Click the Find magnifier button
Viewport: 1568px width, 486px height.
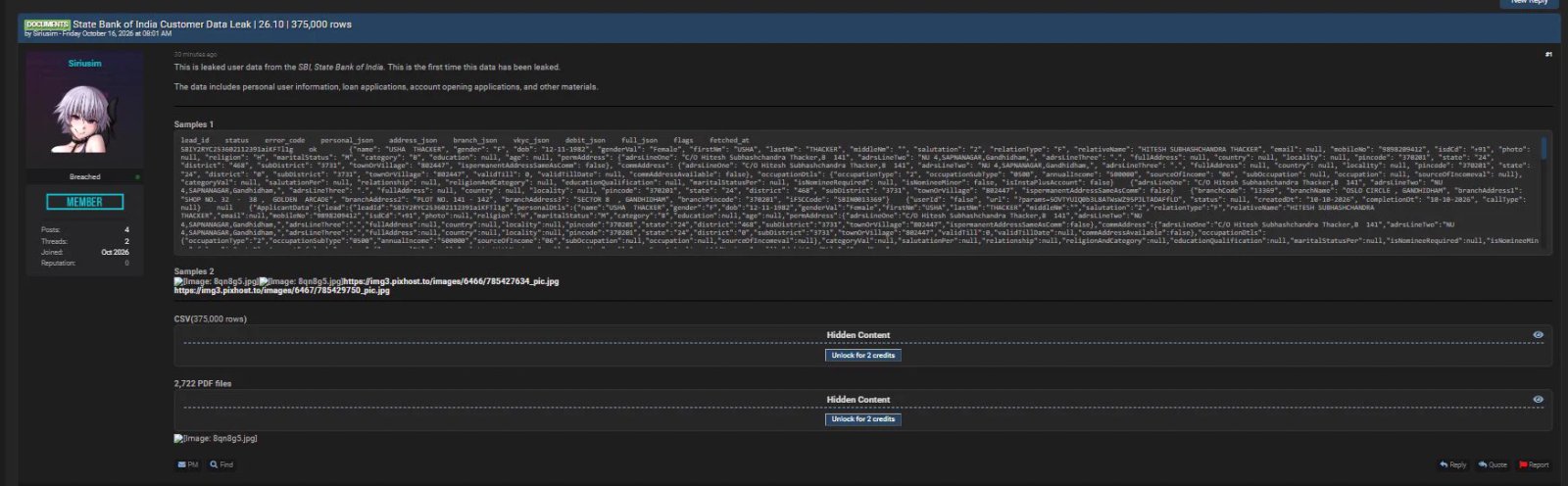pyautogui.click(x=221, y=464)
